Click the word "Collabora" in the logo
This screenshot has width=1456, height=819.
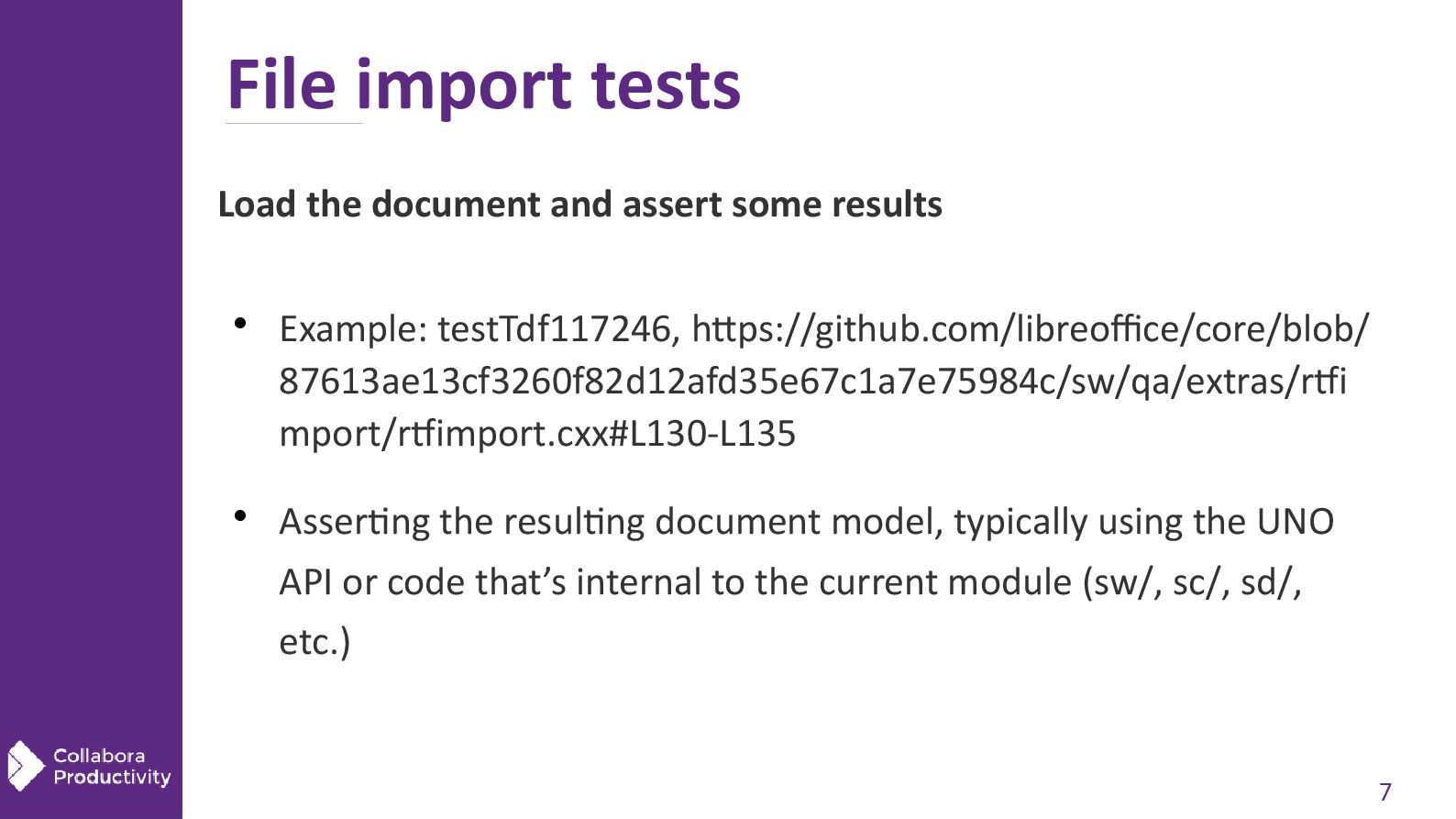coord(99,756)
